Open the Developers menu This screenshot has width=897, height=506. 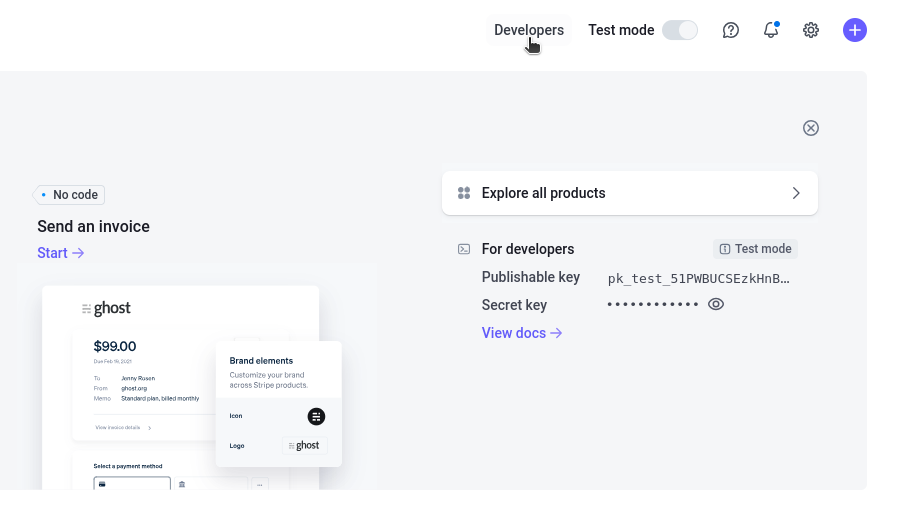(529, 30)
